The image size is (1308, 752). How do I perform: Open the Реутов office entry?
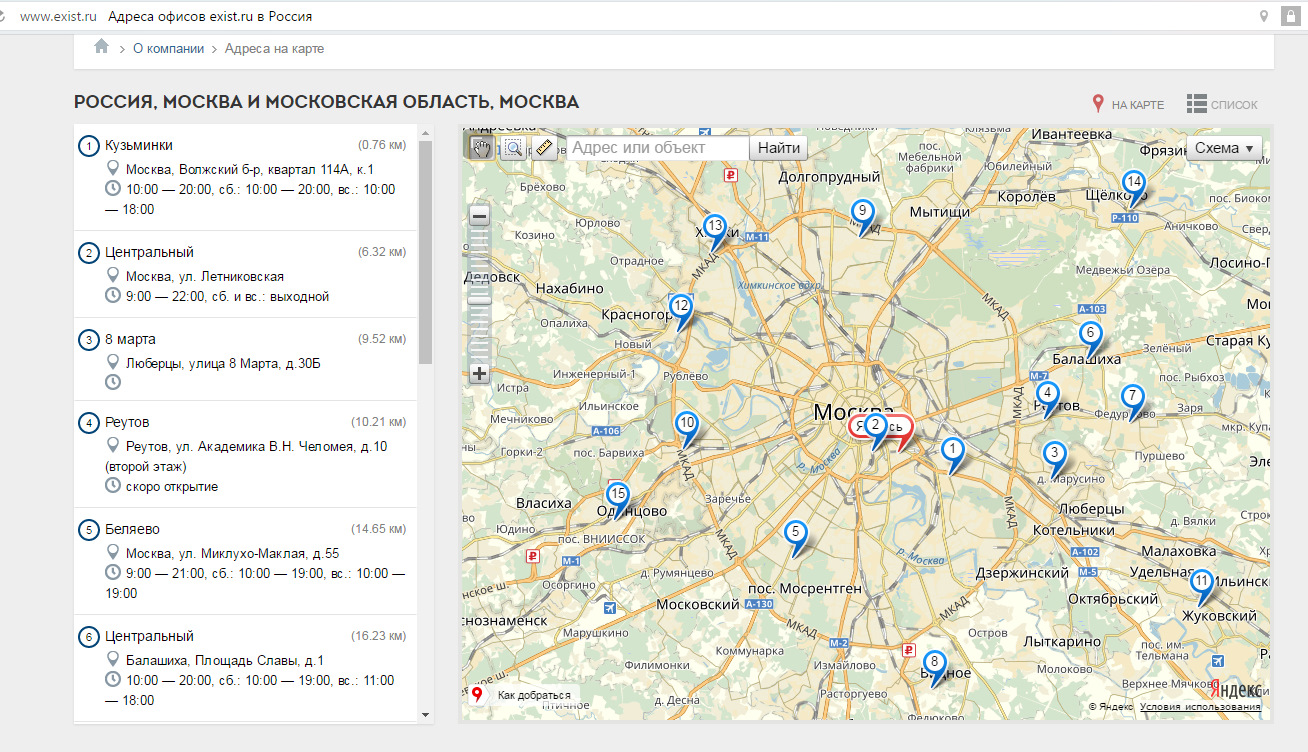click(x=127, y=423)
